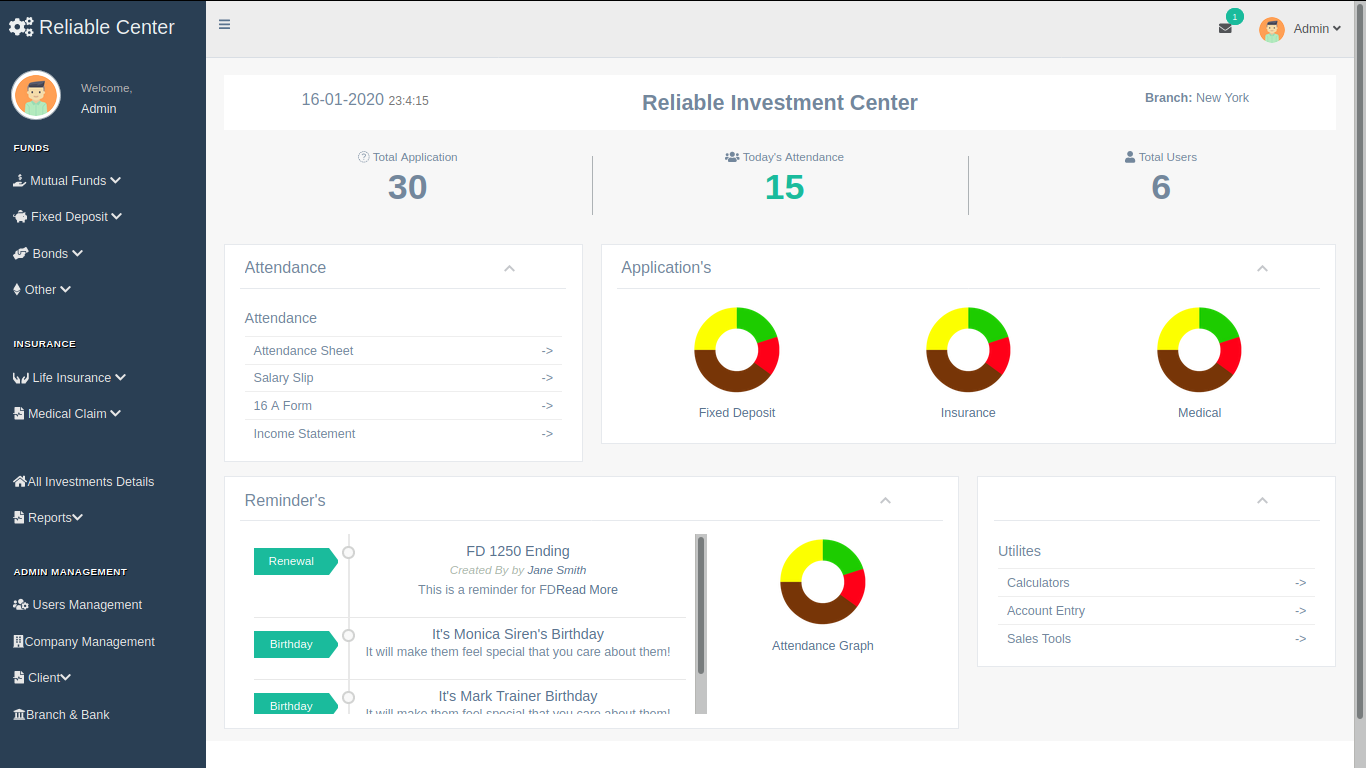Click the Total Users person icon
The height and width of the screenshot is (768, 1366).
coord(1130,157)
